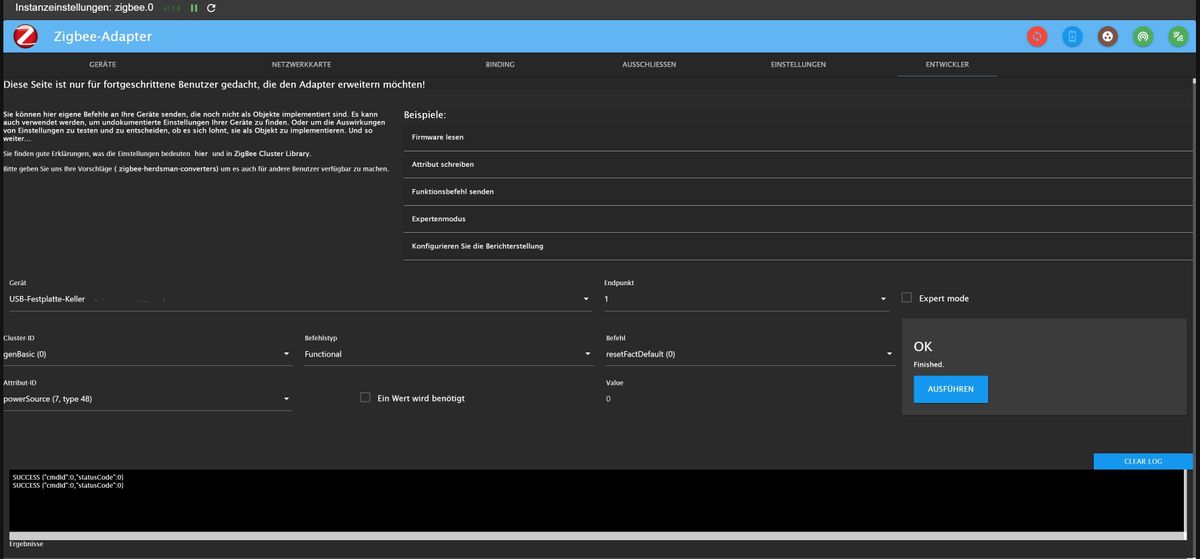The height and width of the screenshot is (559, 1200).
Task: Select the Entwickler tab
Action: coord(947,65)
